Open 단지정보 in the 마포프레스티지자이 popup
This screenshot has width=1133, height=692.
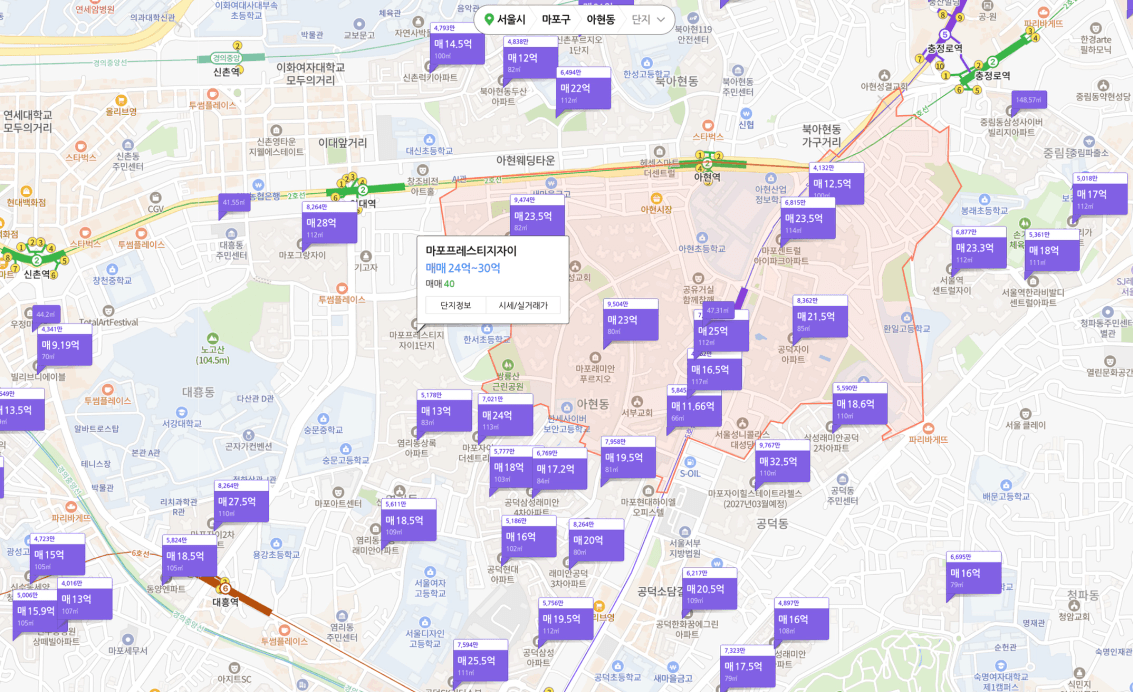point(455,306)
